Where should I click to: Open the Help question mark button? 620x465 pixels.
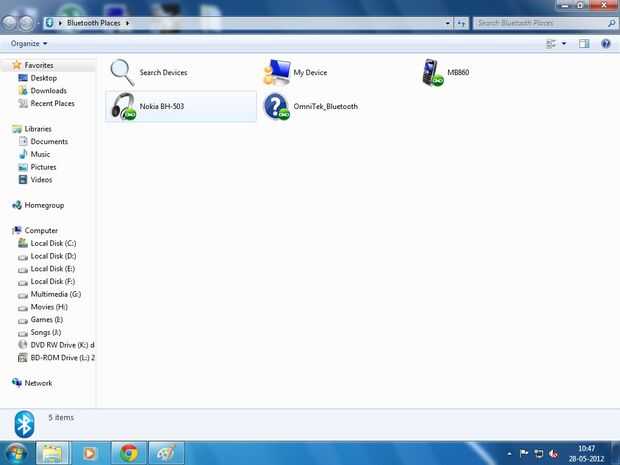coord(605,43)
